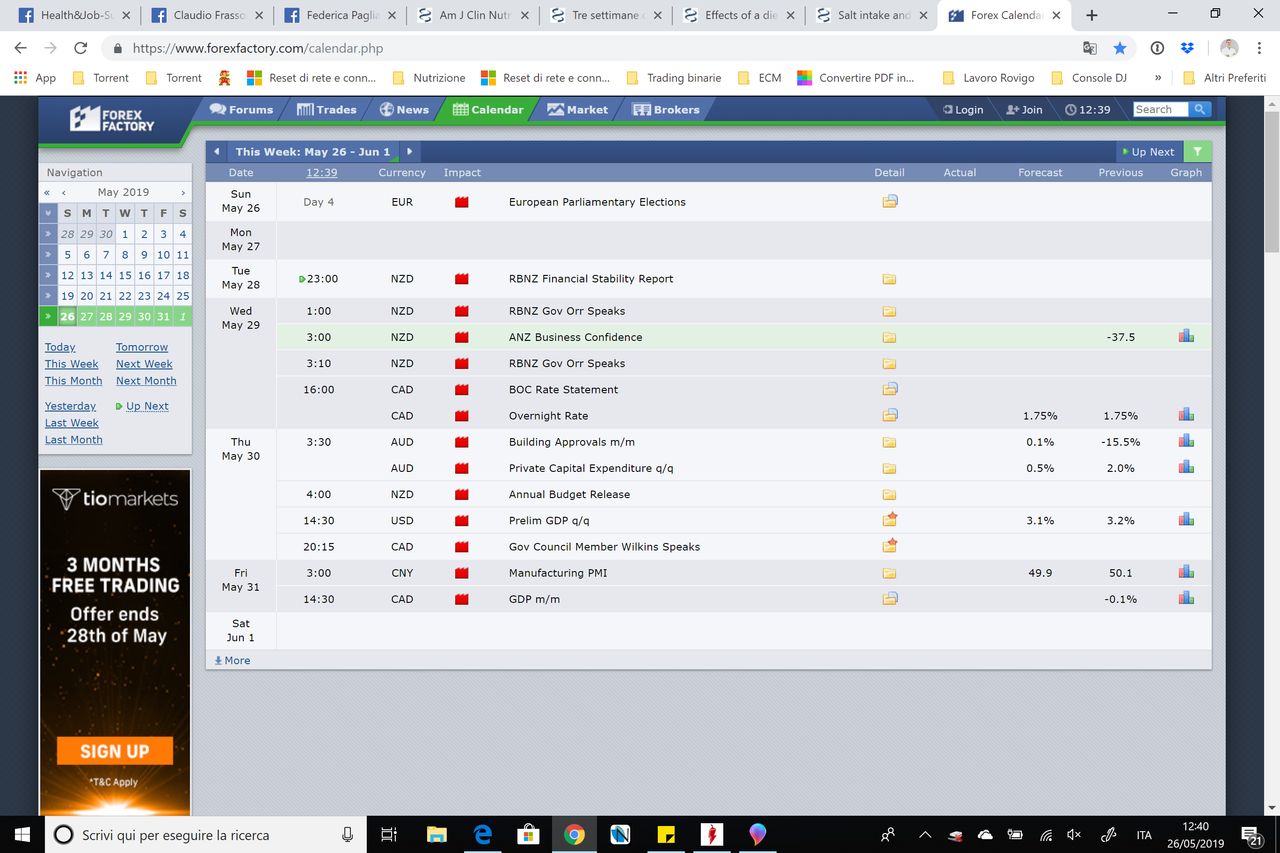1280x853 pixels.
Task: Open detail folder for BOC Rate Statement
Action: pos(889,389)
